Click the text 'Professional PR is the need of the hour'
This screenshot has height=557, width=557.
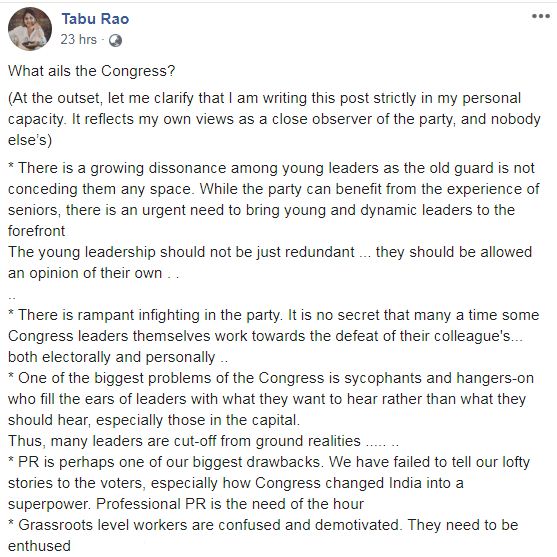[230, 504]
